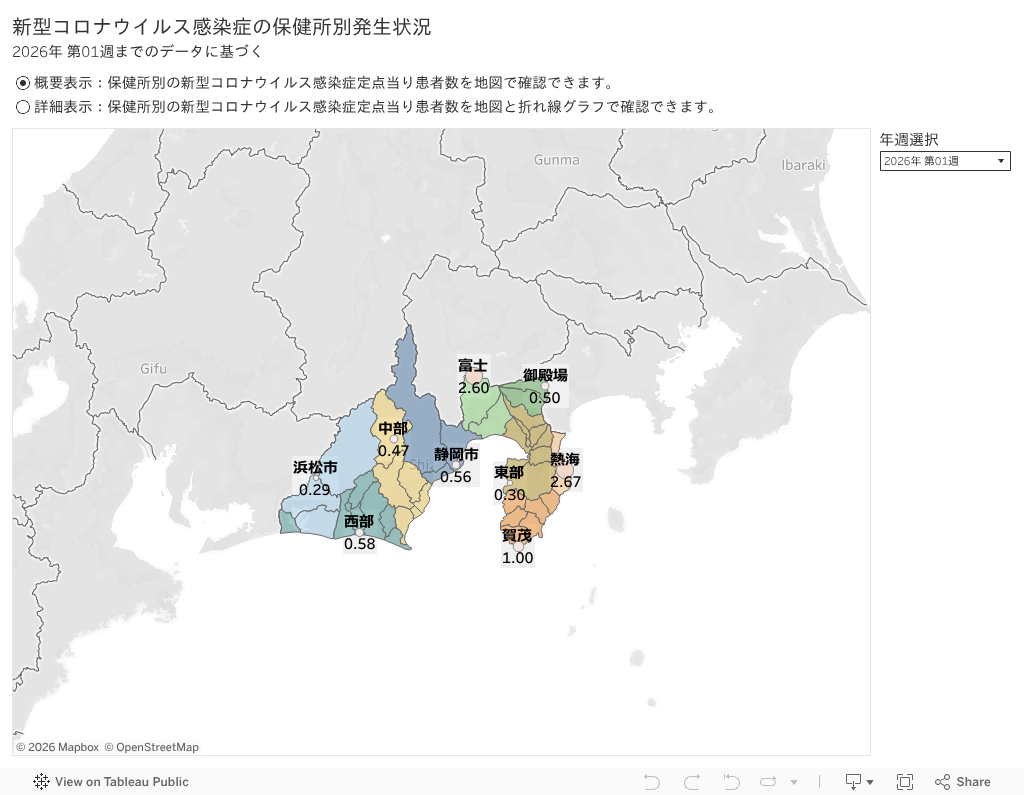The height and width of the screenshot is (795, 1024).
Task: Click the OpenStreetMap attribution link
Action: (157, 747)
